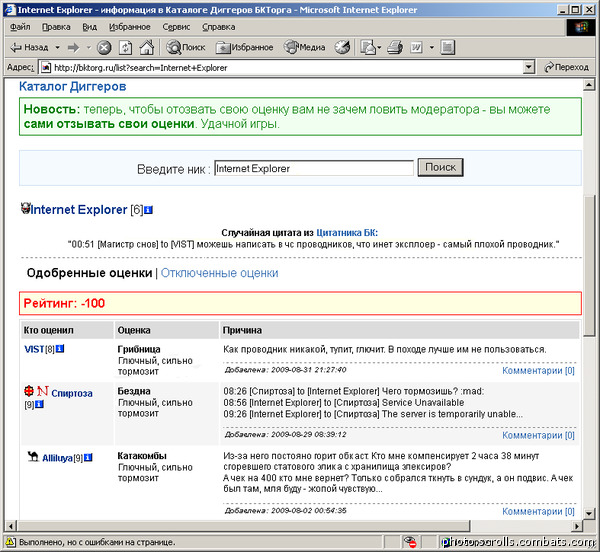Image resolution: width=600 pixels, height=552 pixels.
Task: Open the Сервис menu
Action: point(176,27)
